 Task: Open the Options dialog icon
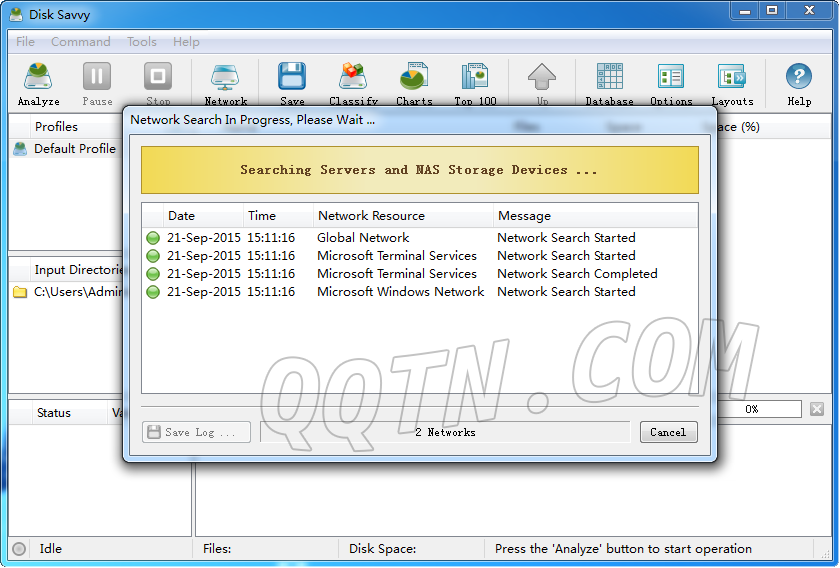pos(671,82)
